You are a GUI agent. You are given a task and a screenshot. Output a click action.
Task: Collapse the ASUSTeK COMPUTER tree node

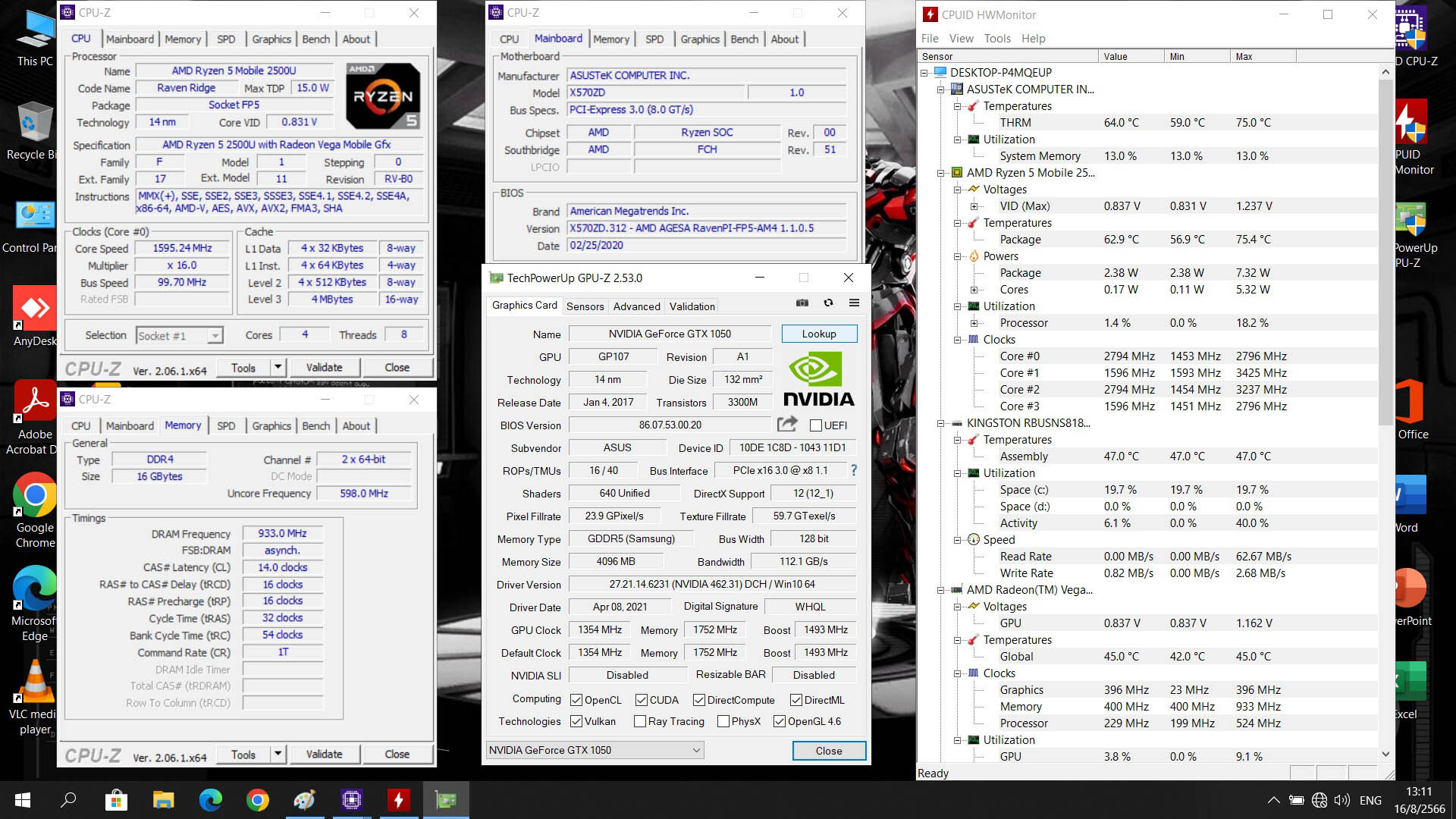(941, 89)
